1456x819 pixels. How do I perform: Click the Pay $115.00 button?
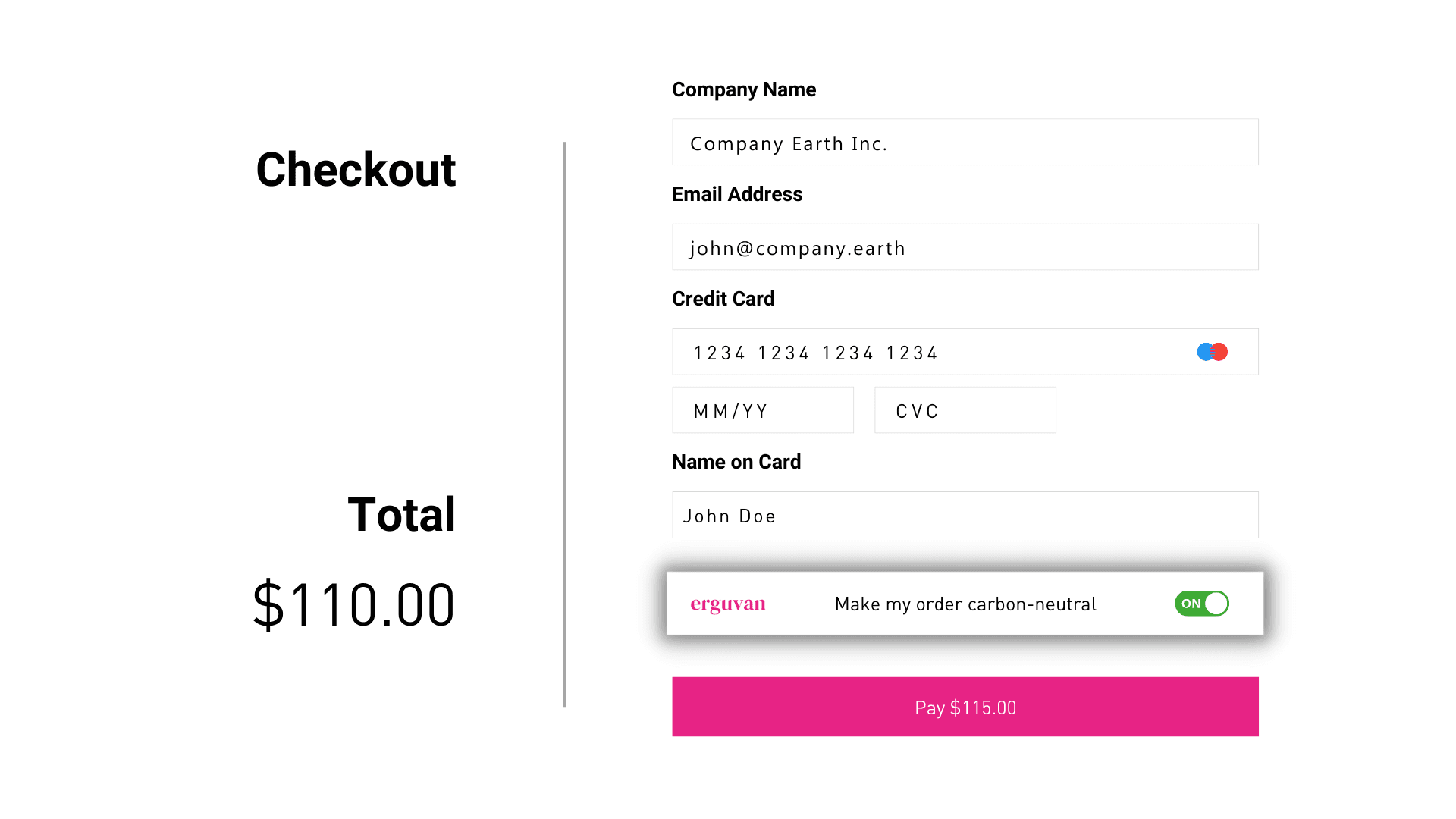point(965,707)
